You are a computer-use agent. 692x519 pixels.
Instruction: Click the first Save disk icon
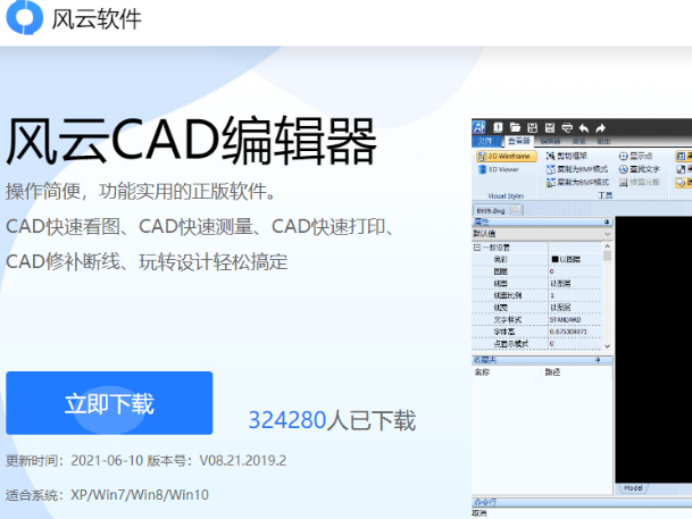point(532,128)
